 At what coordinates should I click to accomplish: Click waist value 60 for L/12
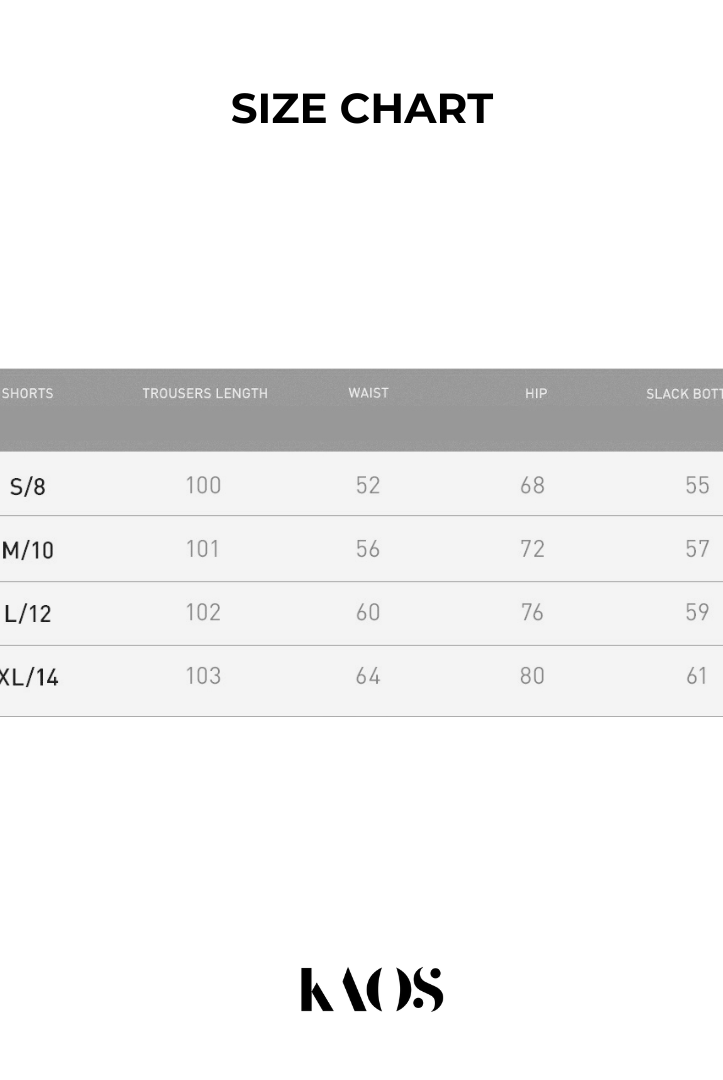click(x=368, y=612)
